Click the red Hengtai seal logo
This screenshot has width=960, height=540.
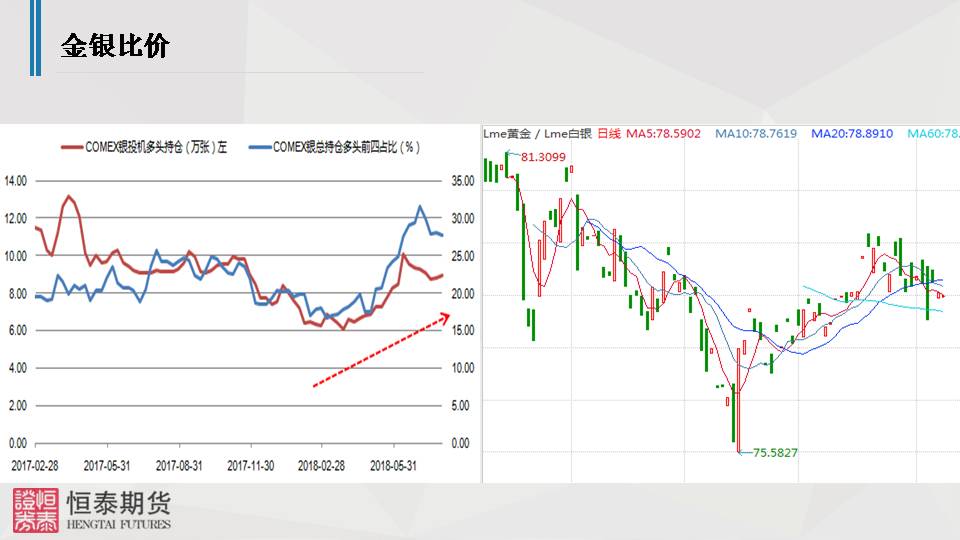36,510
